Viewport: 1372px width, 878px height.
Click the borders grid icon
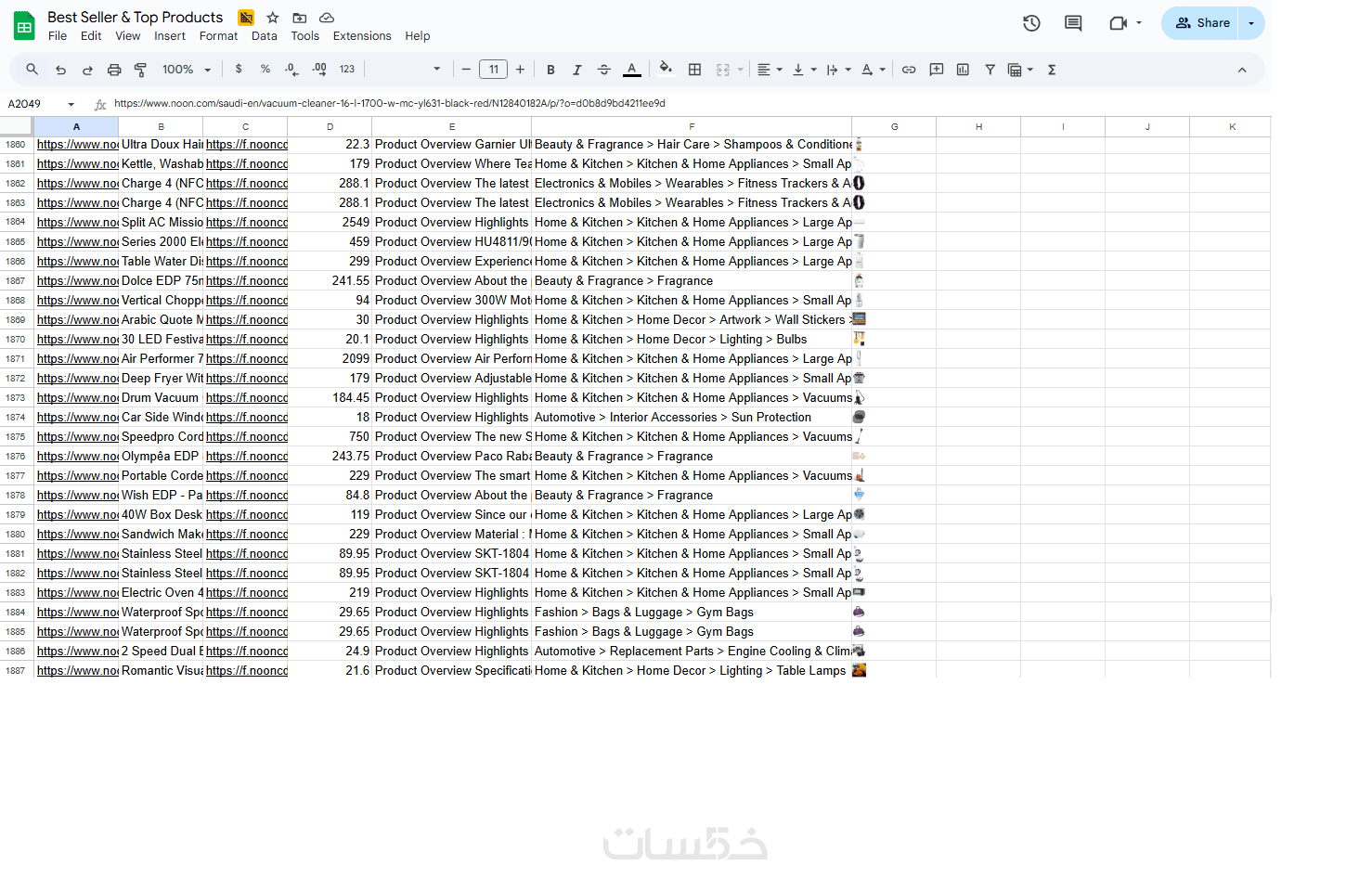694,70
